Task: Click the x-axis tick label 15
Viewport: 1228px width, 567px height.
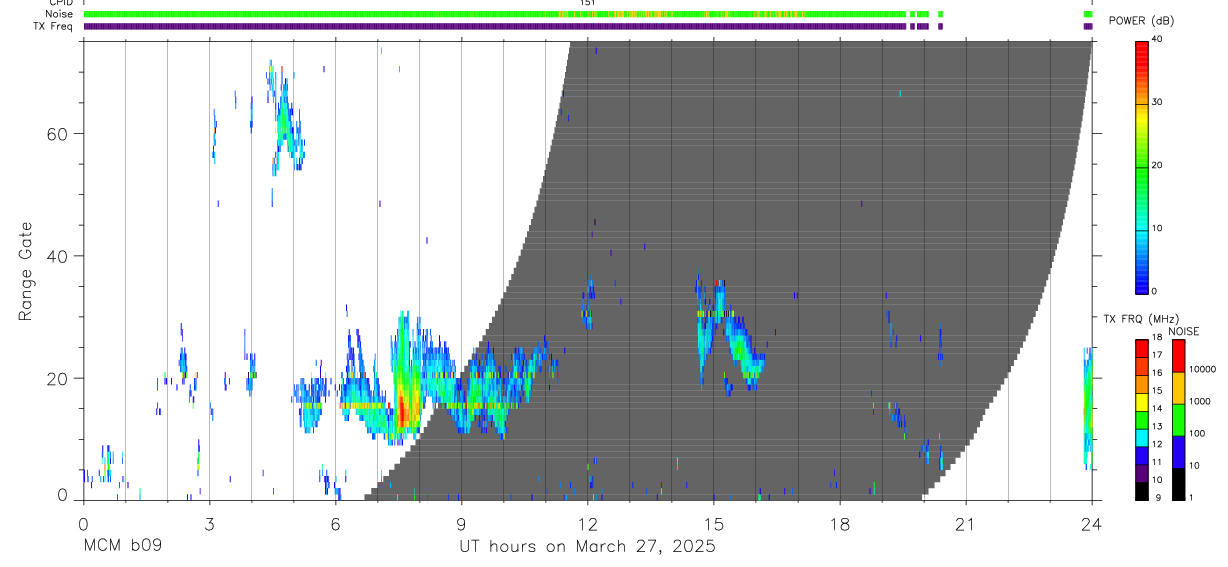Action: pyautogui.click(x=713, y=524)
